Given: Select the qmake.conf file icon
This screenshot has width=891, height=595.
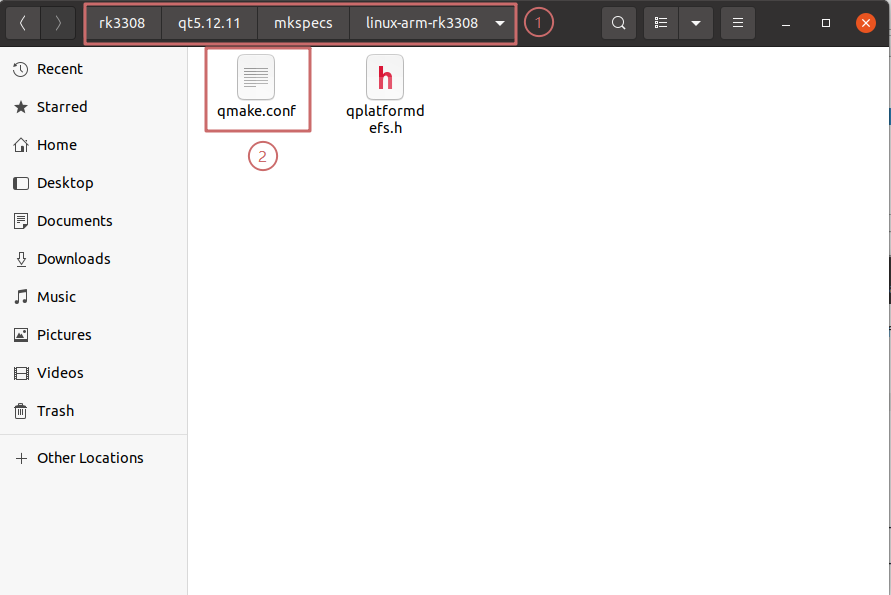Looking at the screenshot, I should pyautogui.click(x=256, y=78).
